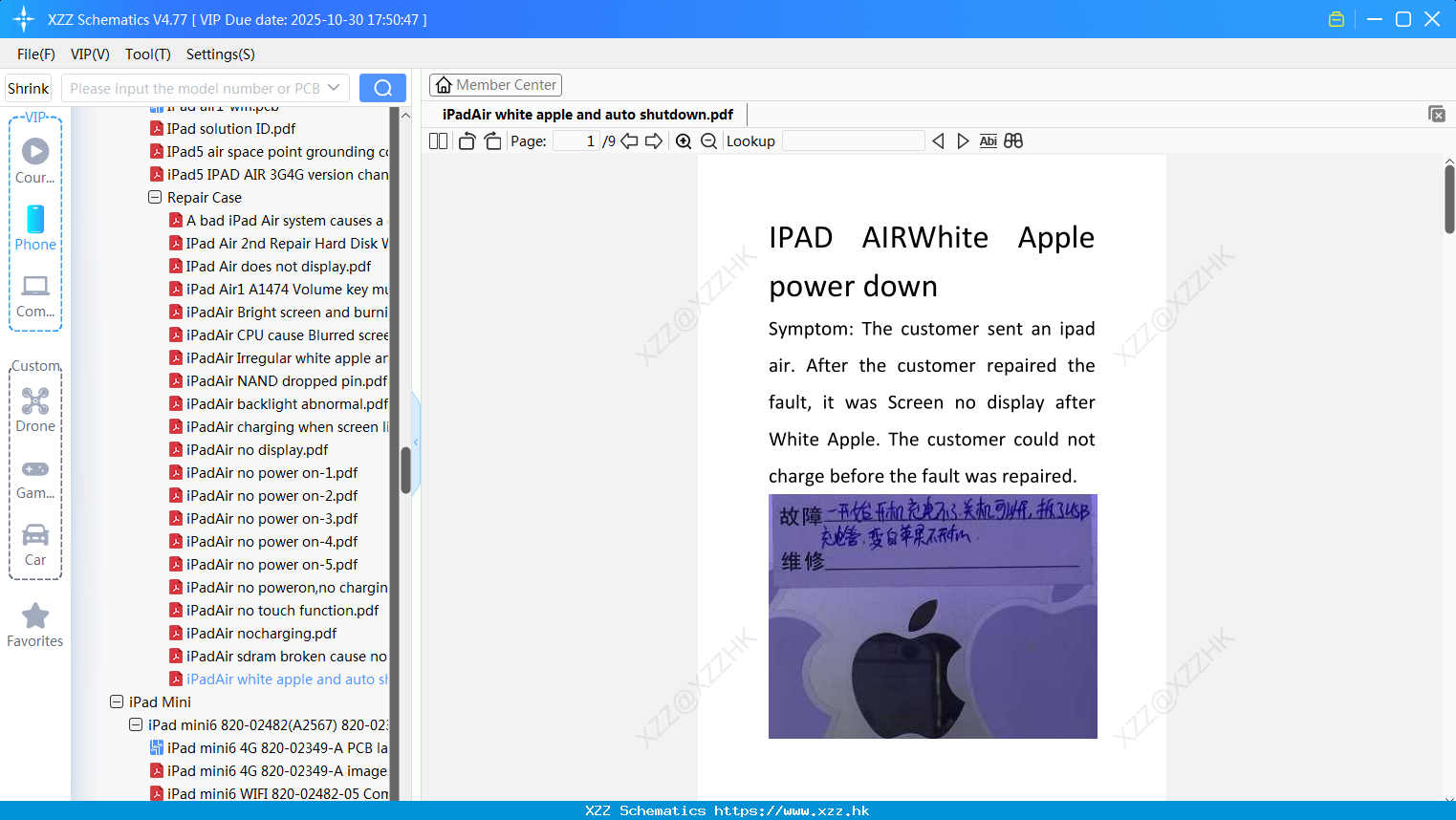Go to the previous page arrow
This screenshot has height=820, width=1456.
tap(629, 141)
